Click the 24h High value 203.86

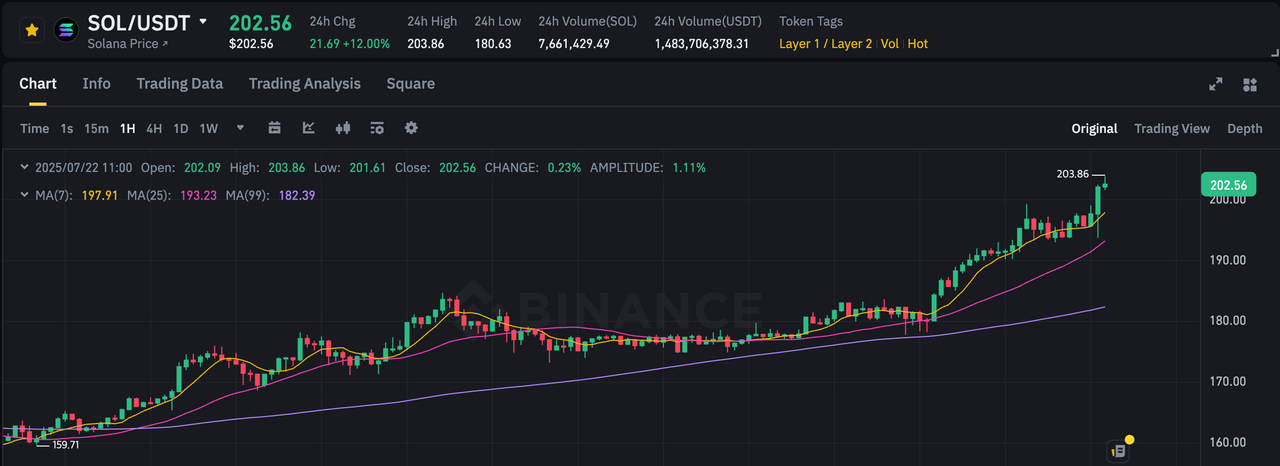(x=425, y=44)
